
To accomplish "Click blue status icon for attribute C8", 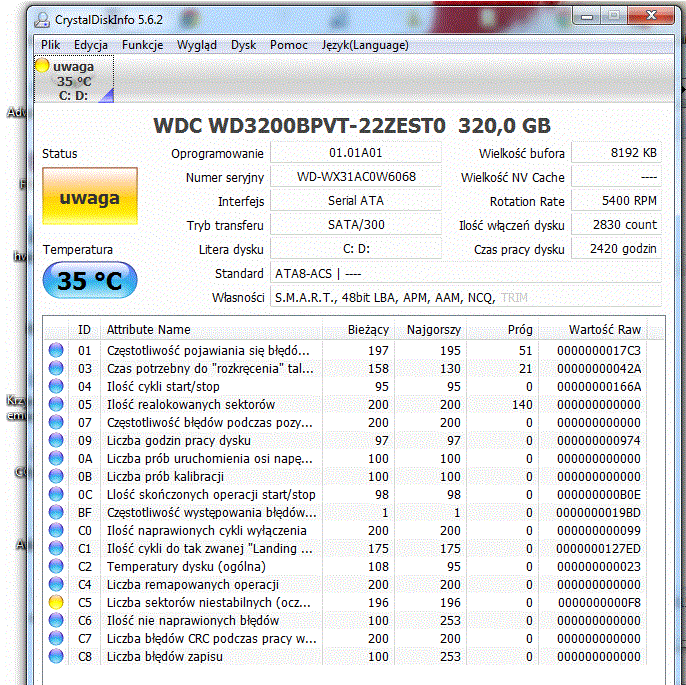I will coord(56,656).
